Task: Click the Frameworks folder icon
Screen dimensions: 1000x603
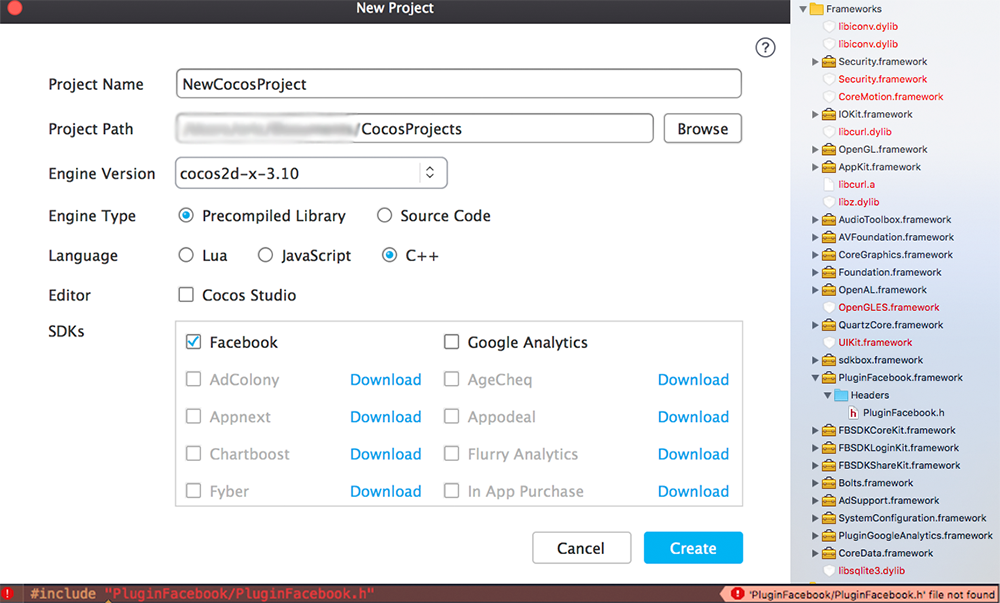Action: tap(816, 9)
